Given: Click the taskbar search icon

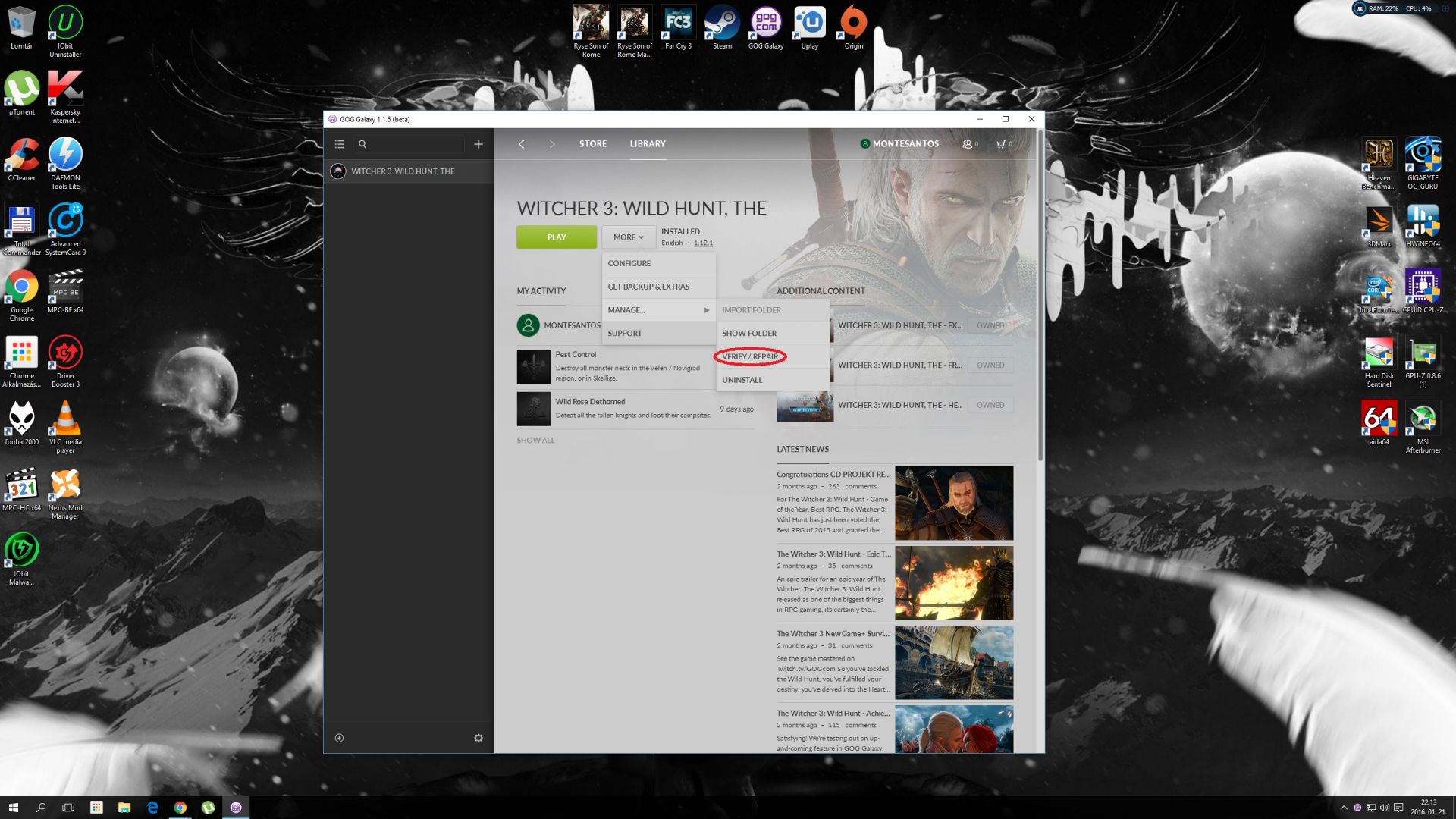Looking at the screenshot, I should (41, 808).
